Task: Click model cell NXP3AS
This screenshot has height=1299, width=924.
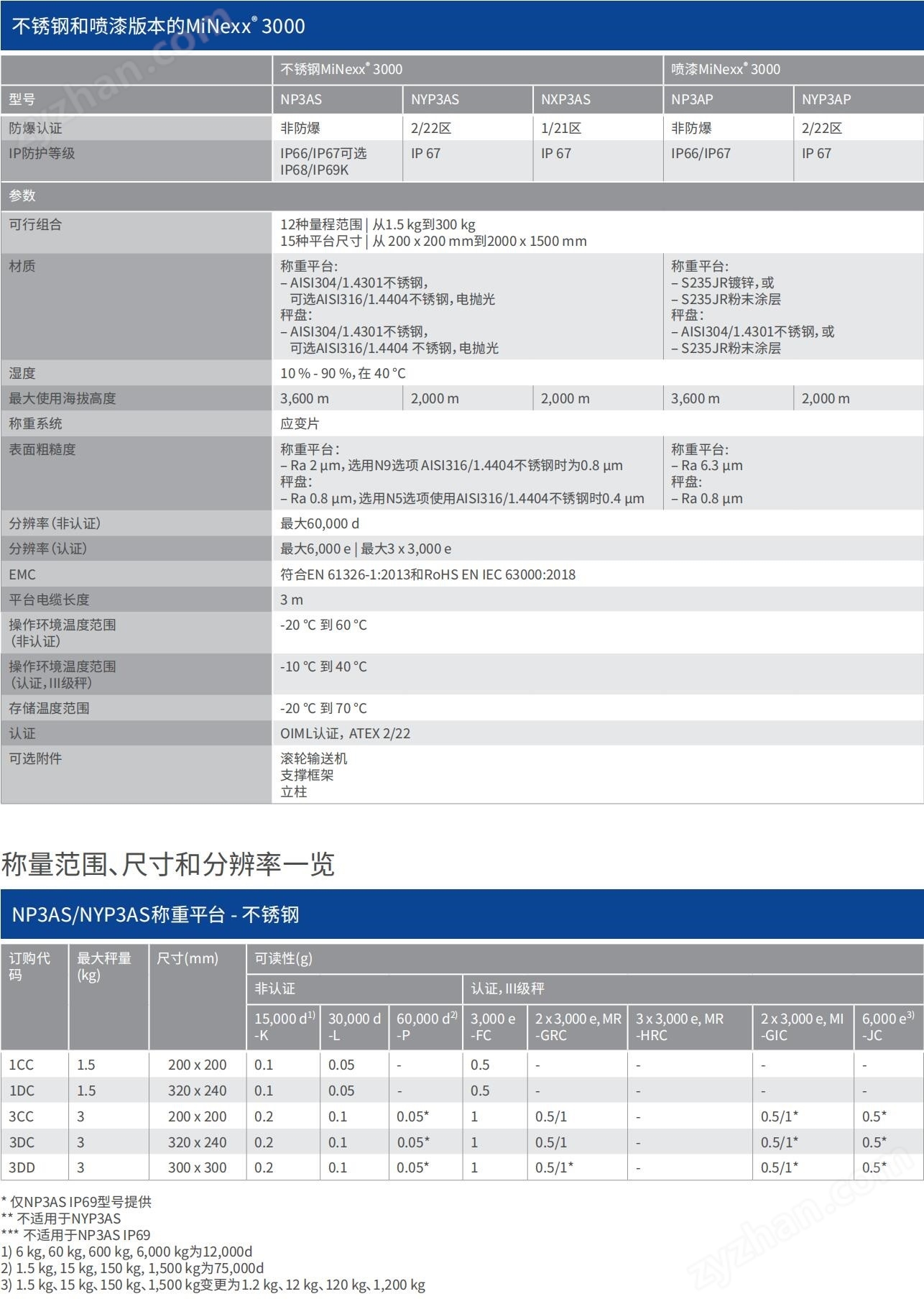Action: point(598,100)
